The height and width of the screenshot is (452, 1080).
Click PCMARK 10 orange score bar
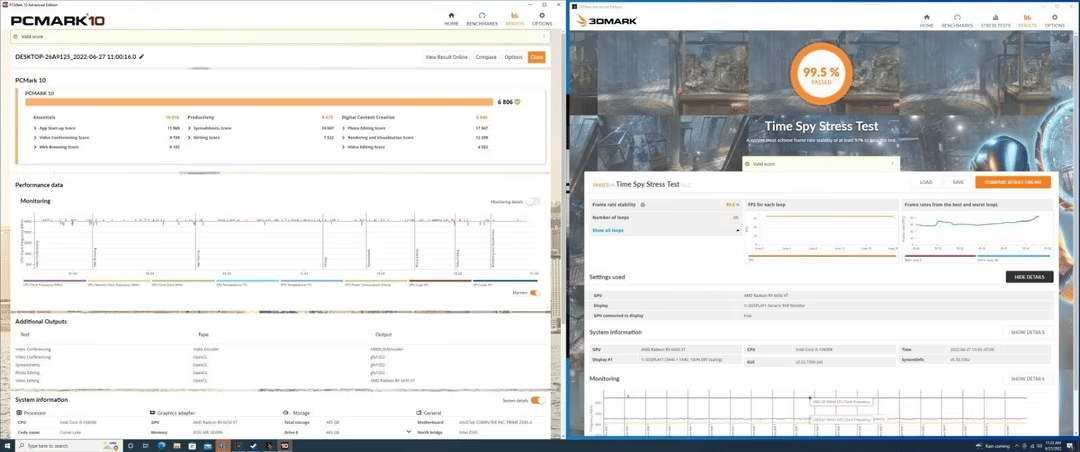tap(259, 101)
